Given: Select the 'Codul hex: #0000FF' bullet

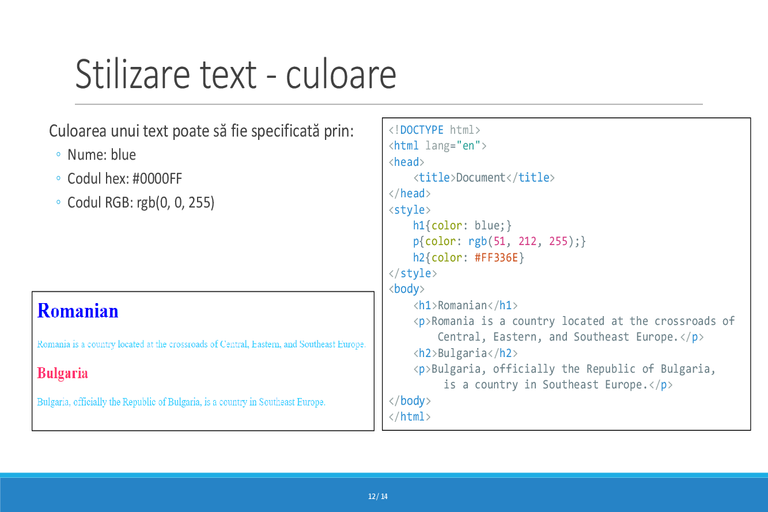Looking at the screenshot, I should (x=124, y=179).
